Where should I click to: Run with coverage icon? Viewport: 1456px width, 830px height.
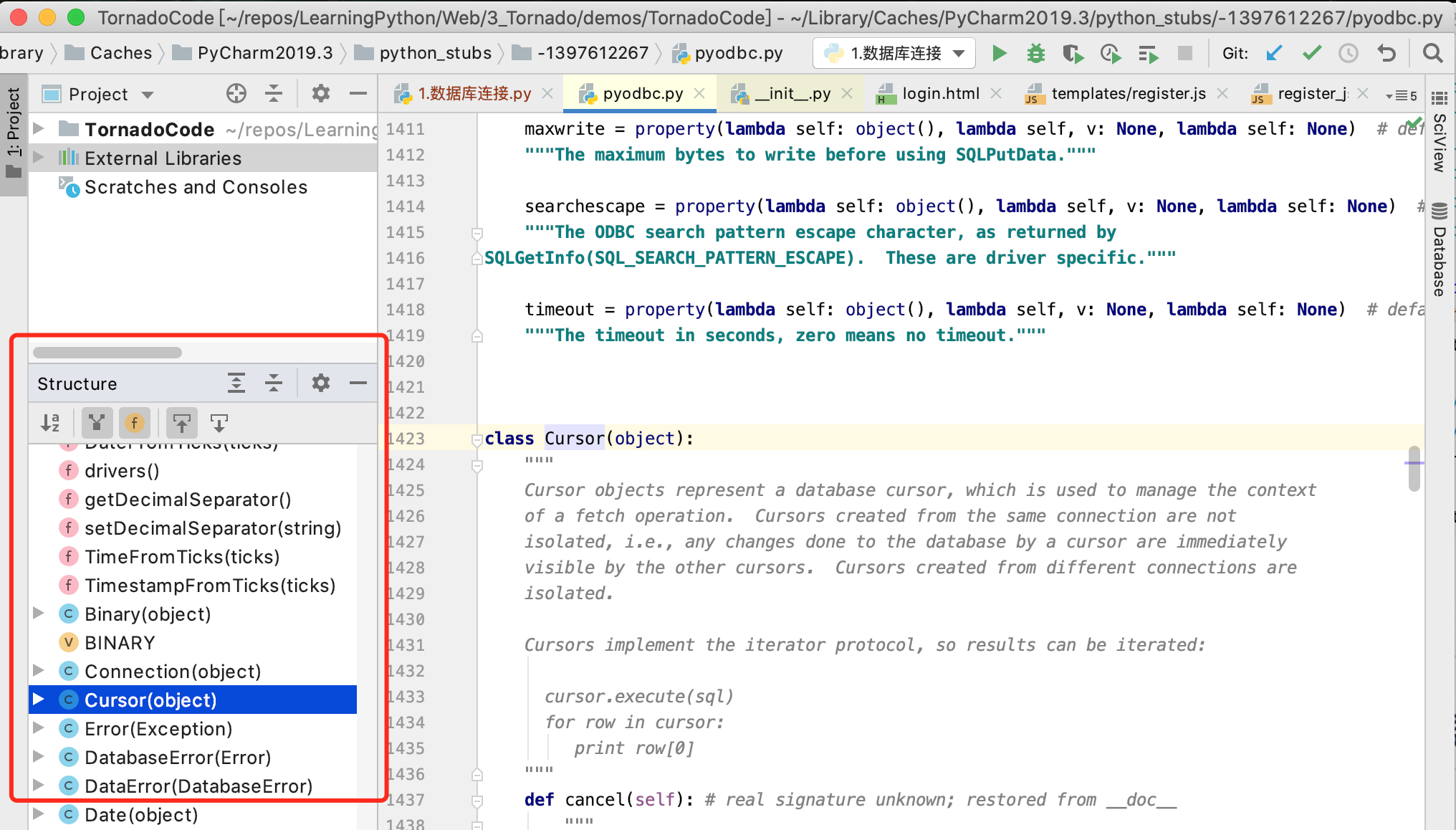[1073, 54]
